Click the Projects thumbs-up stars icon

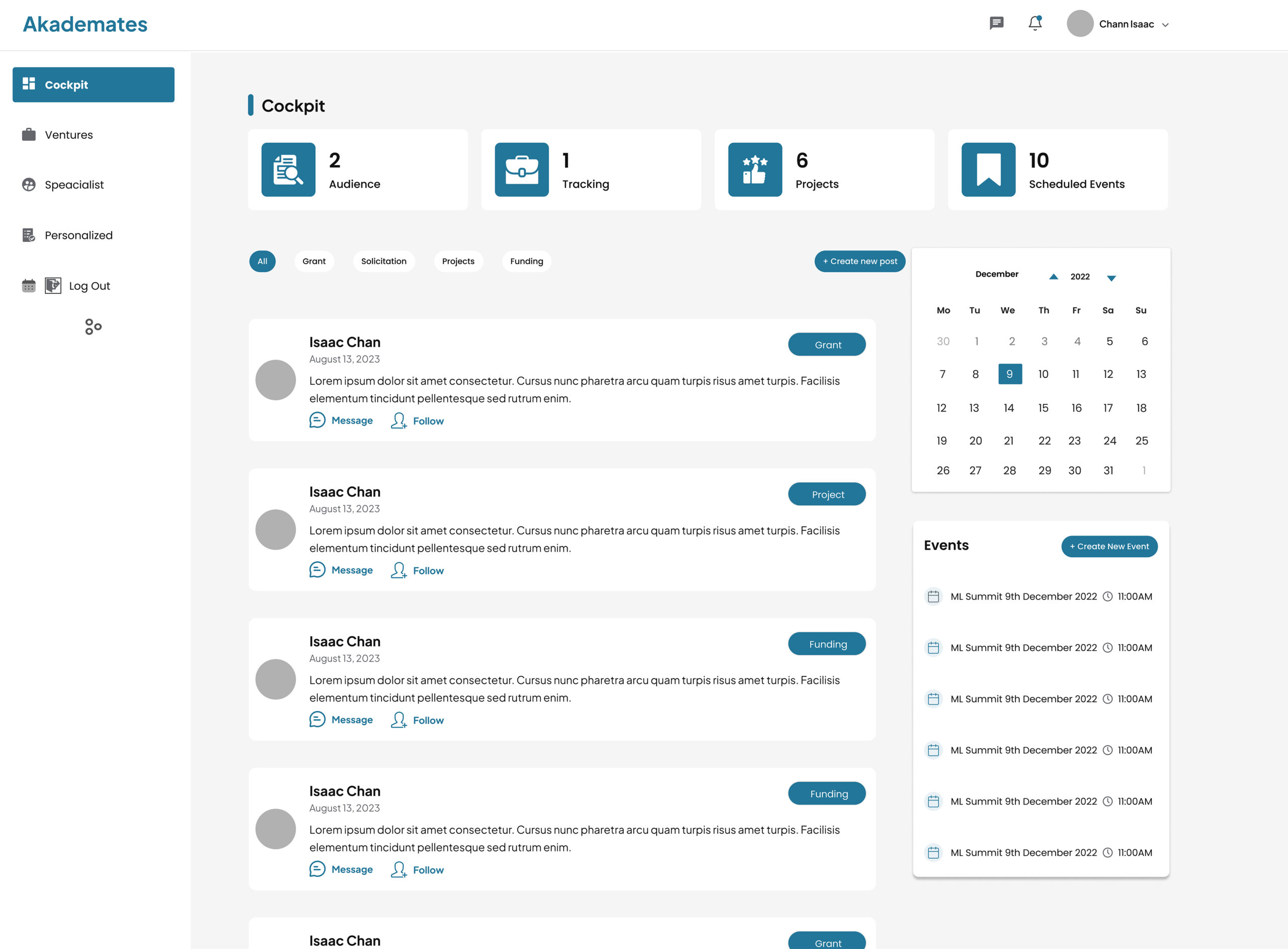click(755, 169)
